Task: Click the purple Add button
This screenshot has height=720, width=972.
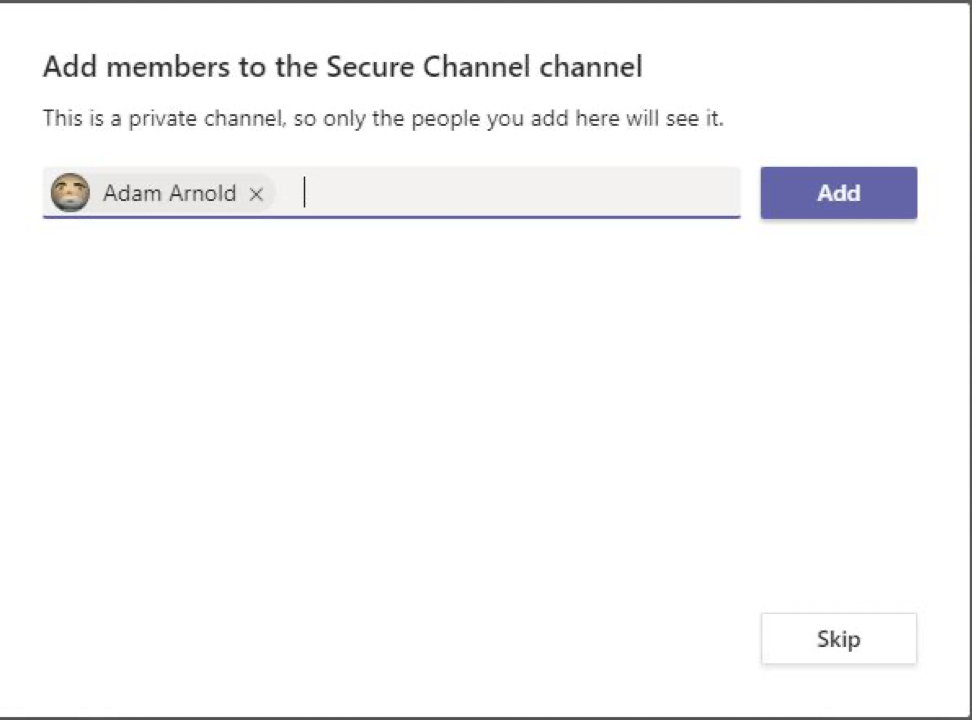Action: (839, 193)
